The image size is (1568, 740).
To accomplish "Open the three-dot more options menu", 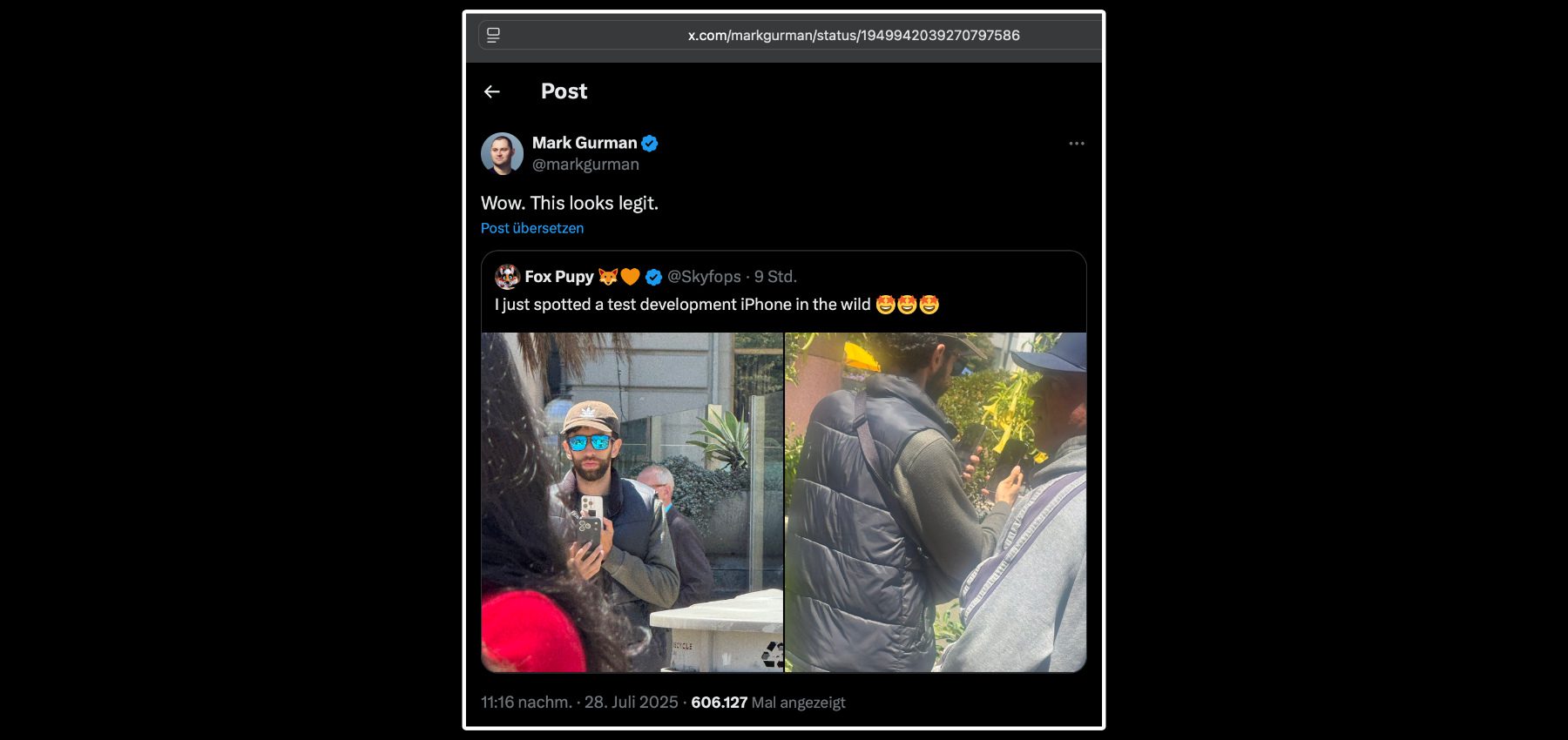I will tap(1077, 144).
